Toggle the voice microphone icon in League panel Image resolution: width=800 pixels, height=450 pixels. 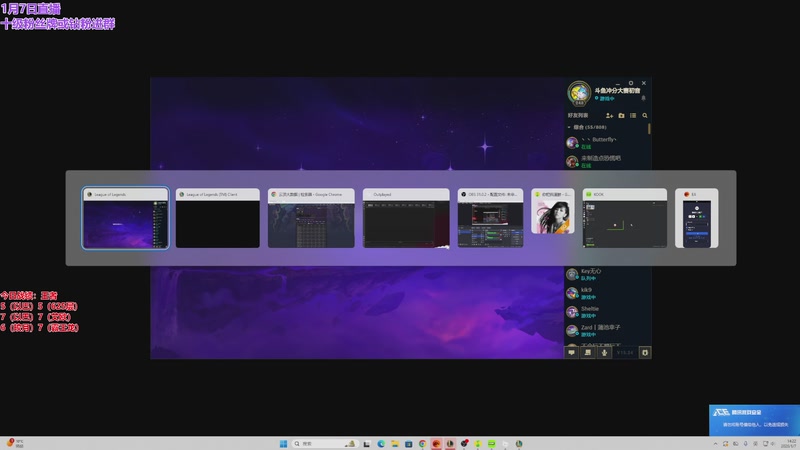point(605,353)
